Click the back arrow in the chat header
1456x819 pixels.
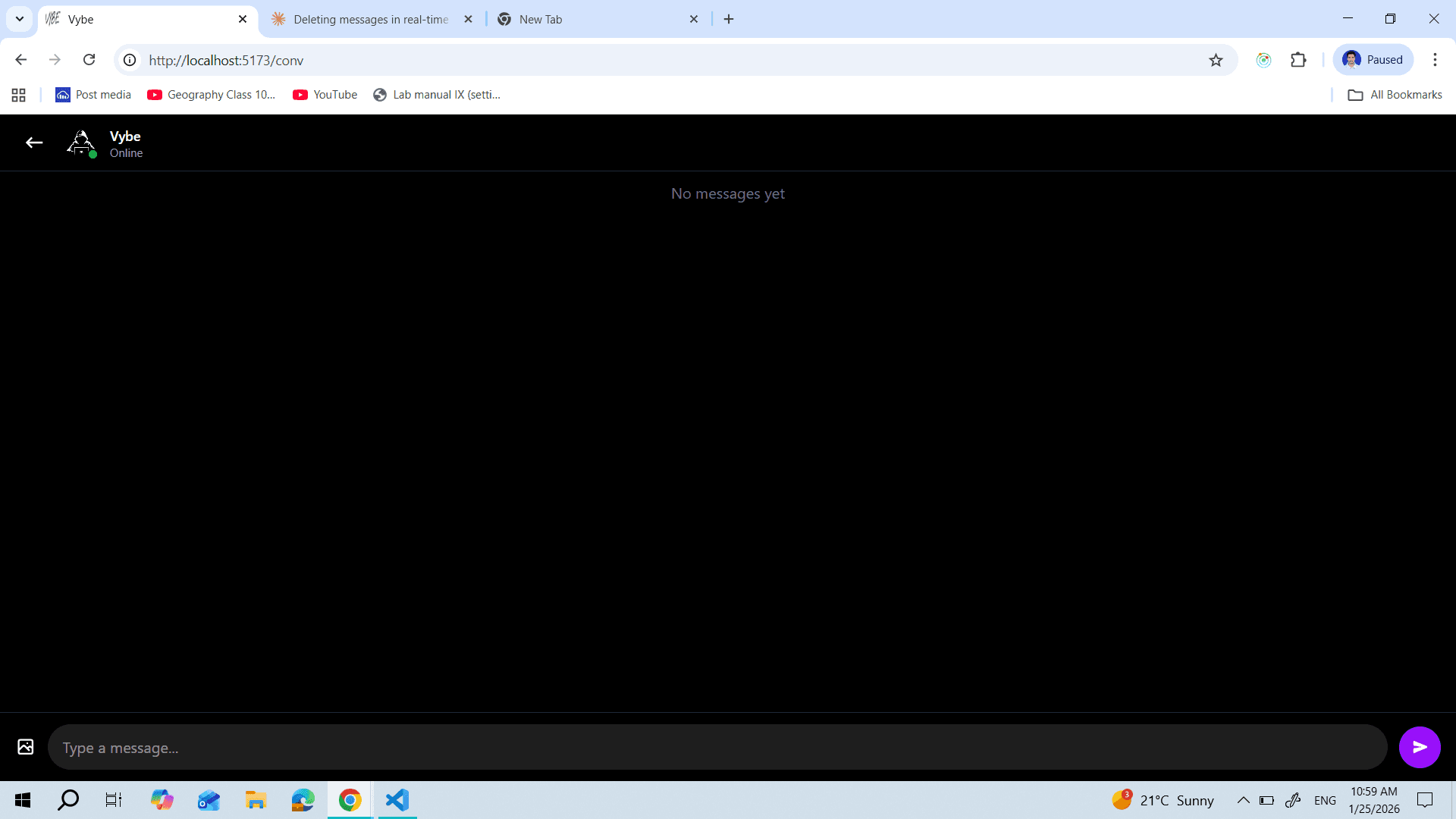(34, 143)
